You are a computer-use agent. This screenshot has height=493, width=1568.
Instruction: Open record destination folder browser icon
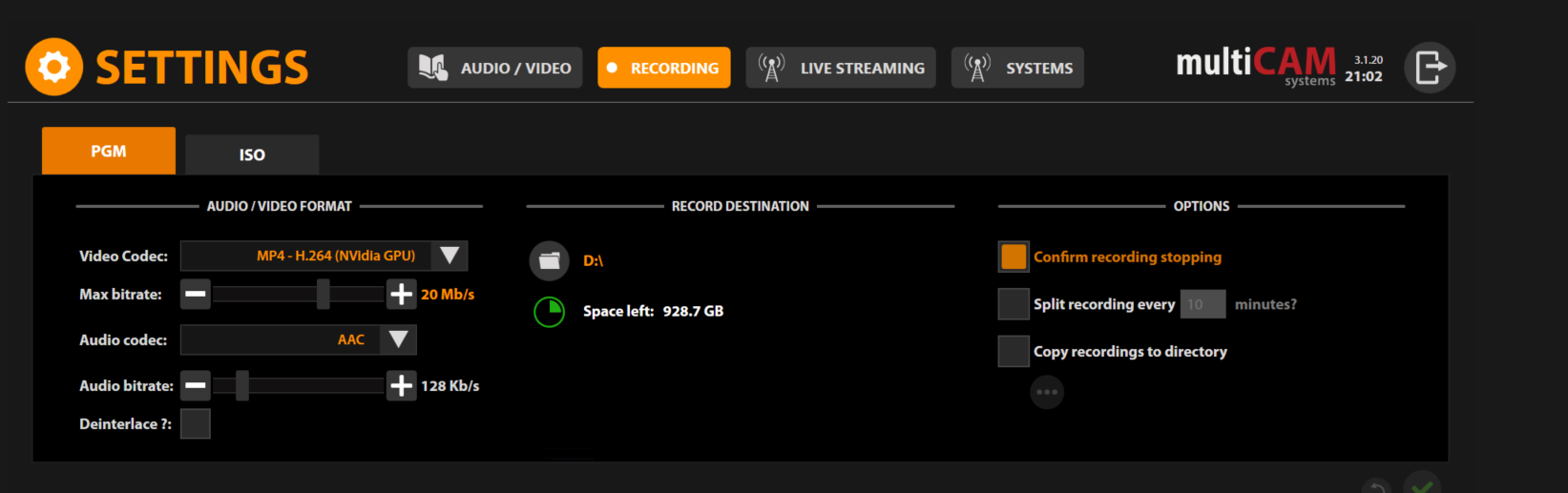point(549,260)
